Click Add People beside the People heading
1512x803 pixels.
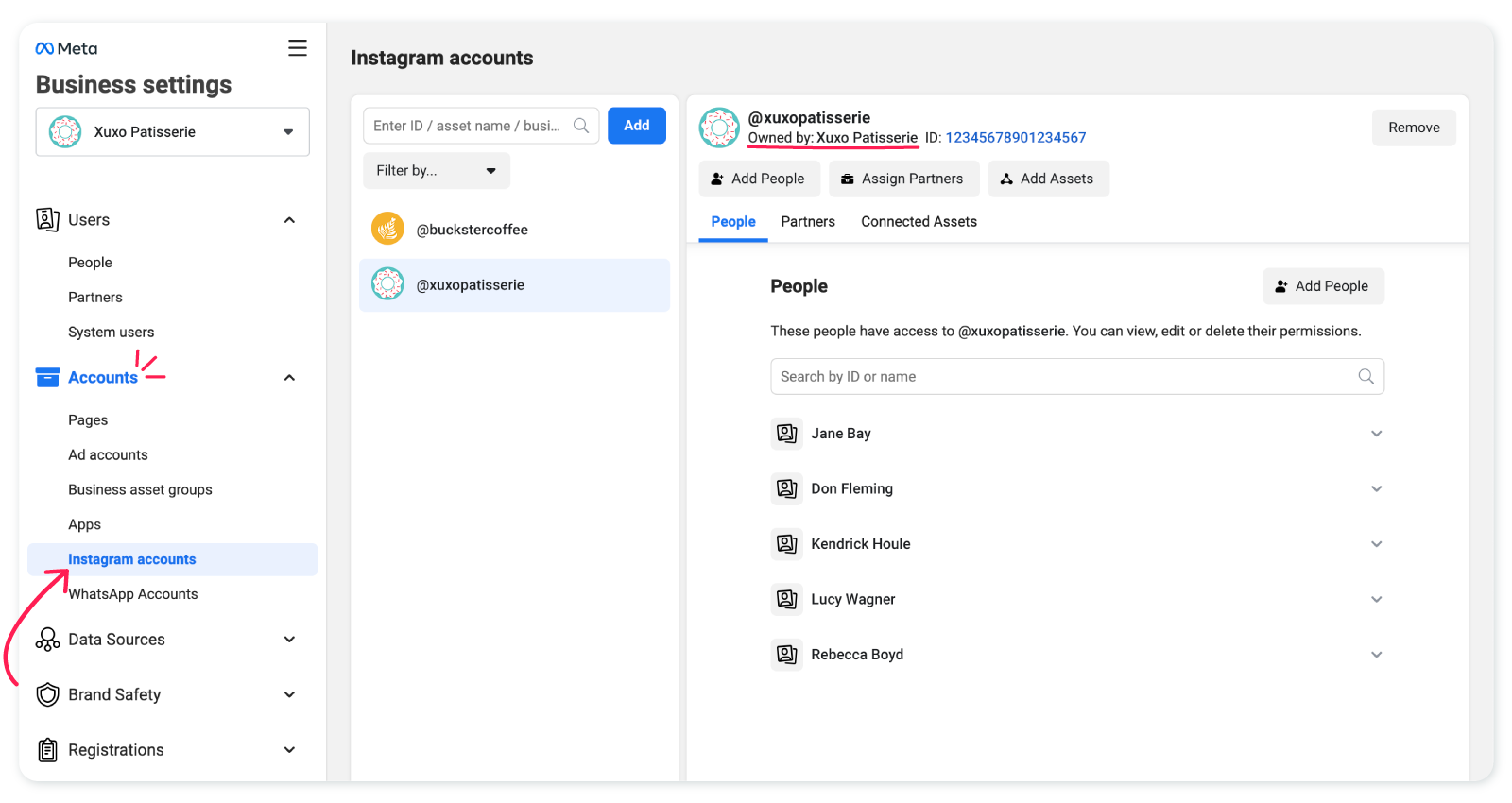click(1324, 286)
